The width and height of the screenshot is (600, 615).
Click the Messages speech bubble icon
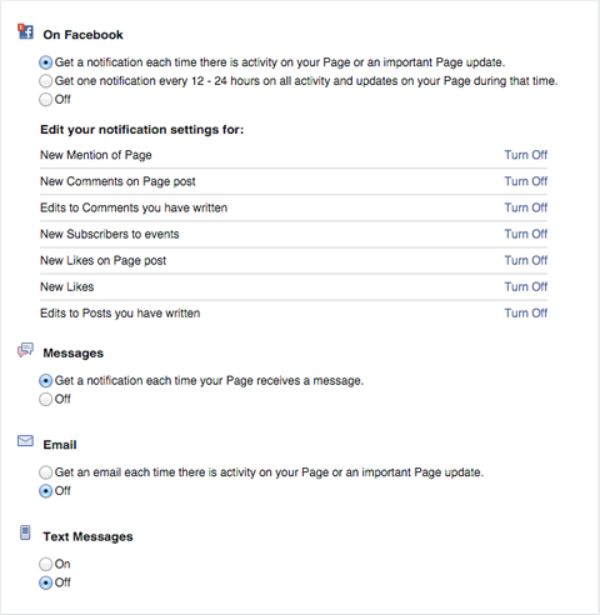coord(26,351)
